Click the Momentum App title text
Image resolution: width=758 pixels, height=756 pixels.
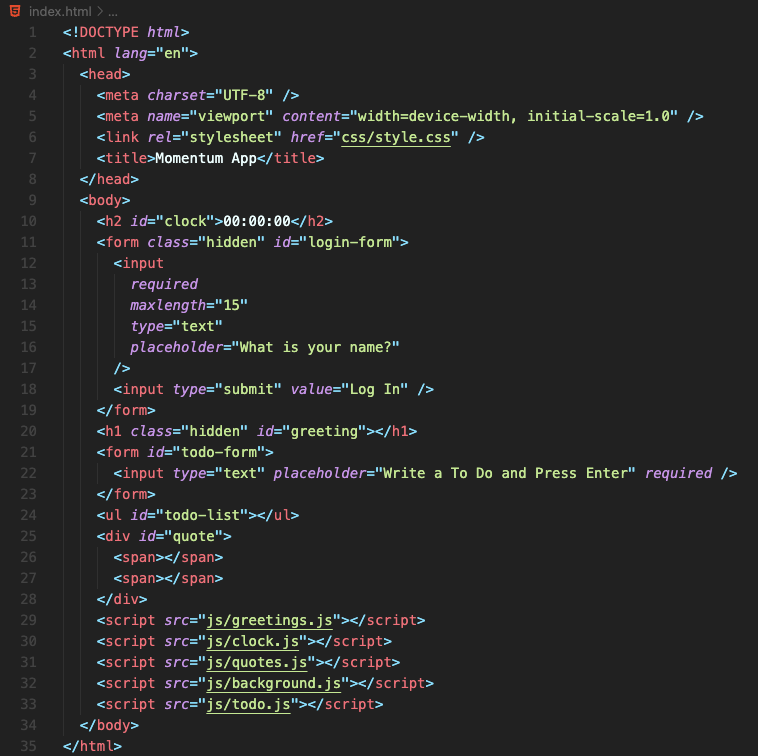pos(206,159)
